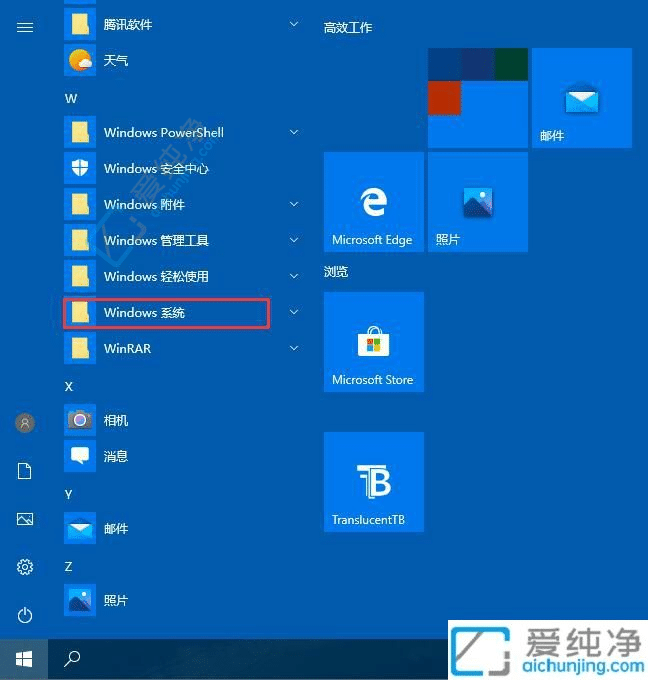Click the Windows PowerShell folder icon
The width and height of the screenshot is (648, 680).
(x=80, y=132)
